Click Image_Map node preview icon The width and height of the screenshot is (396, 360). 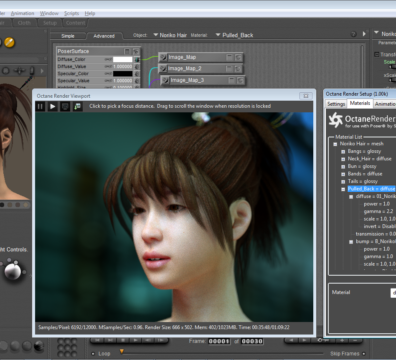coord(163,57)
